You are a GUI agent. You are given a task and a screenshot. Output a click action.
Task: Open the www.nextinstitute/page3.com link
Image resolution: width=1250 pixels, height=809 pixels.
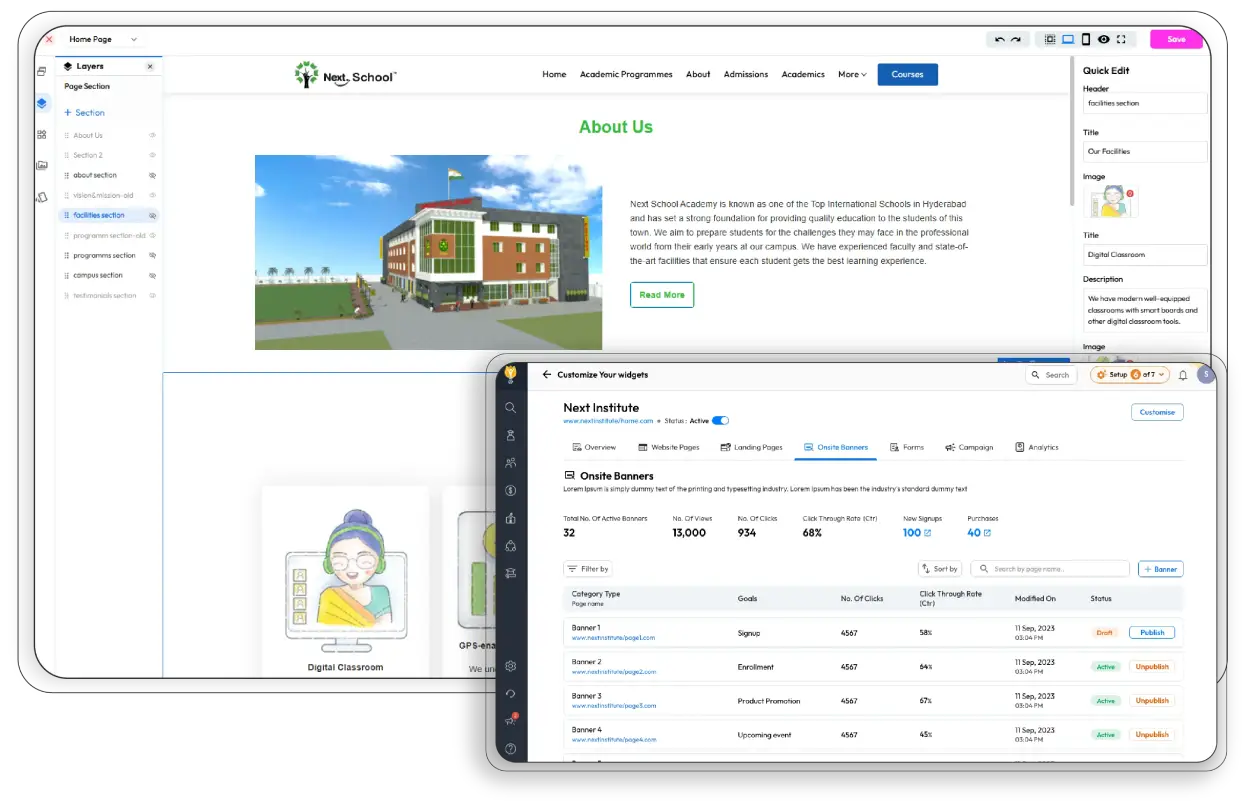click(614, 705)
